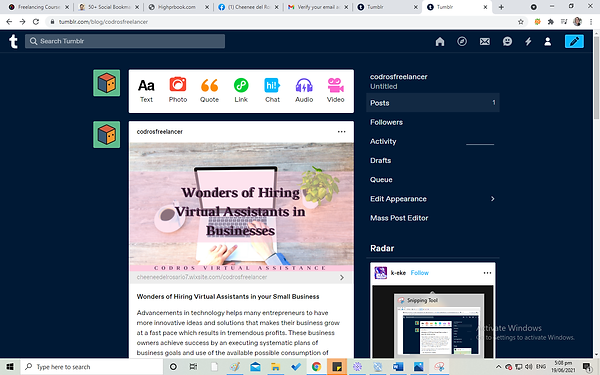Click the blue pencil compose button

pos(574,41)
